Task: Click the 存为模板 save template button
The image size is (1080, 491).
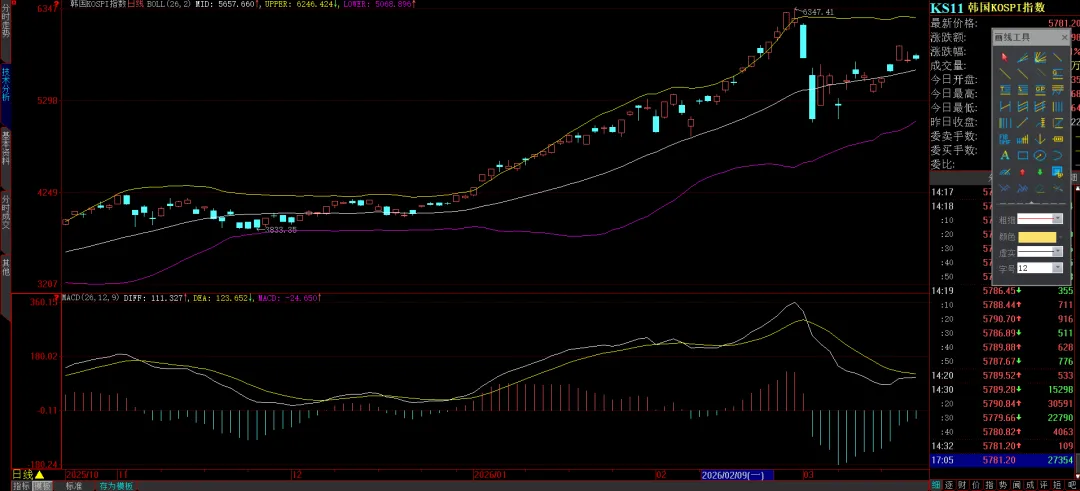Action: point(116,486)
